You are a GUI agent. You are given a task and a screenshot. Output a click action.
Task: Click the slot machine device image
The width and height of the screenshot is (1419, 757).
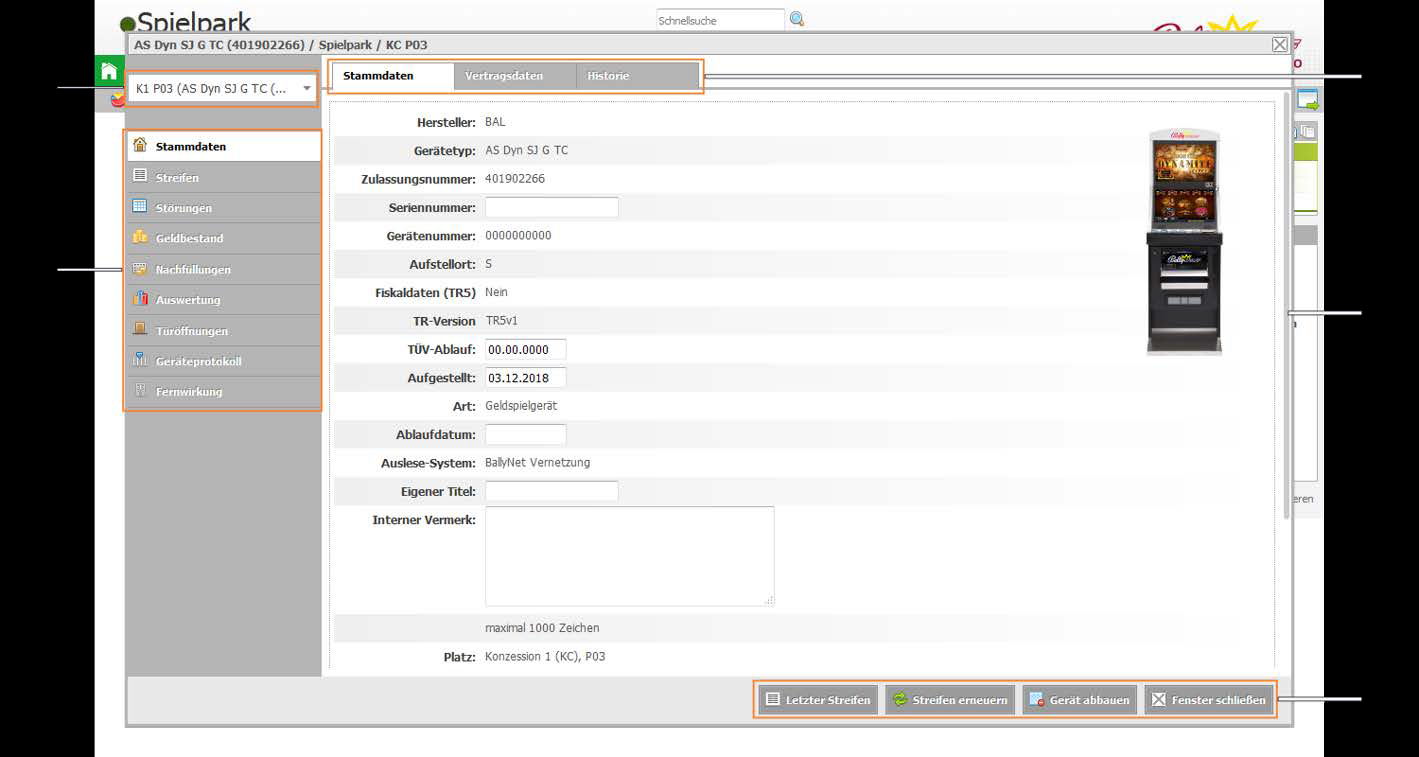pos(1184,242)
